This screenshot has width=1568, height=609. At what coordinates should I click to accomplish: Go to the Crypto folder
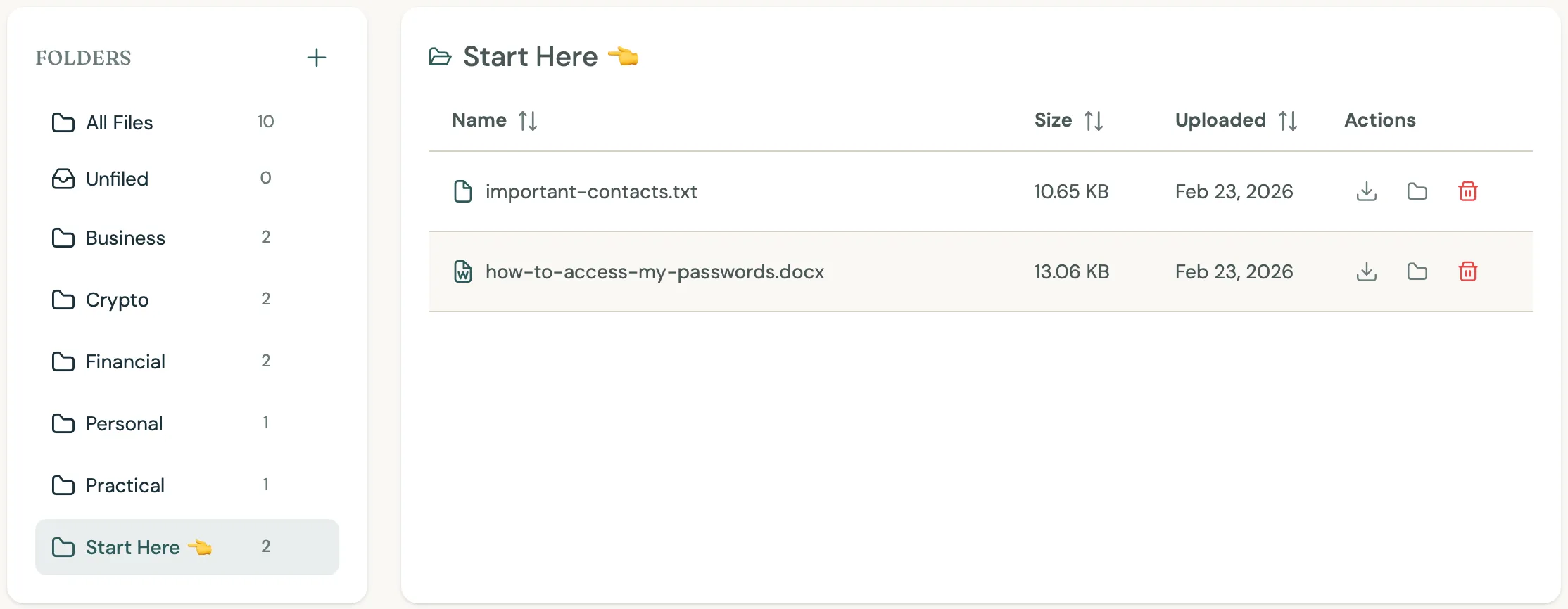click(117, 300)
